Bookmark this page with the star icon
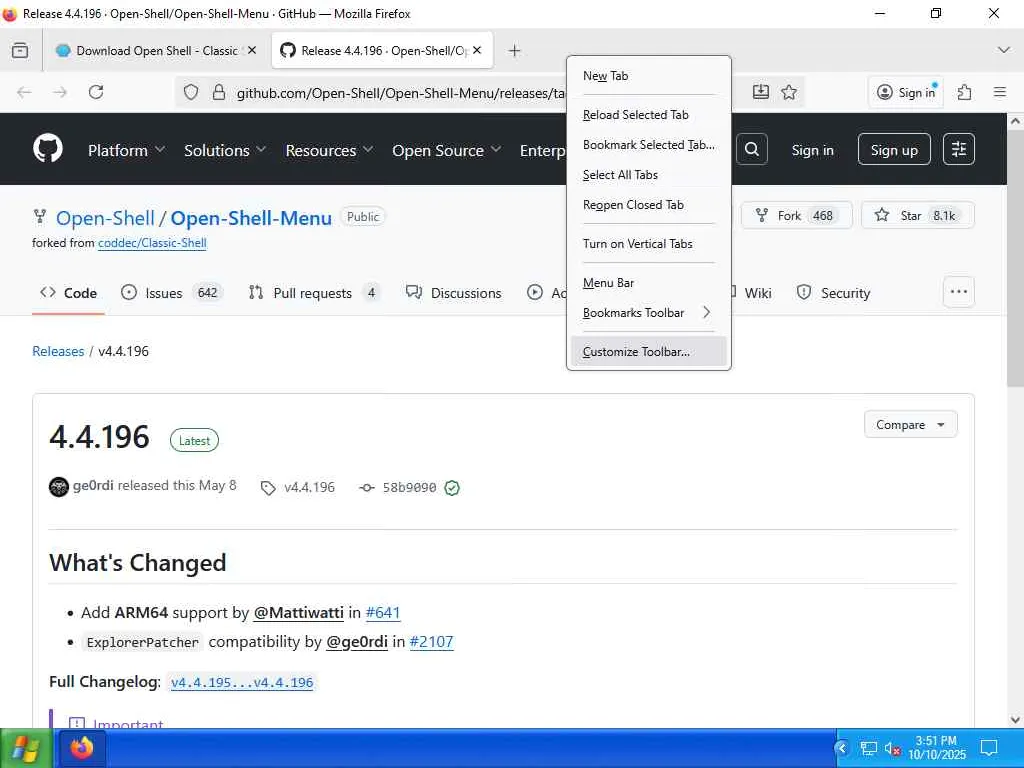1024x768 pixels. 789,92
